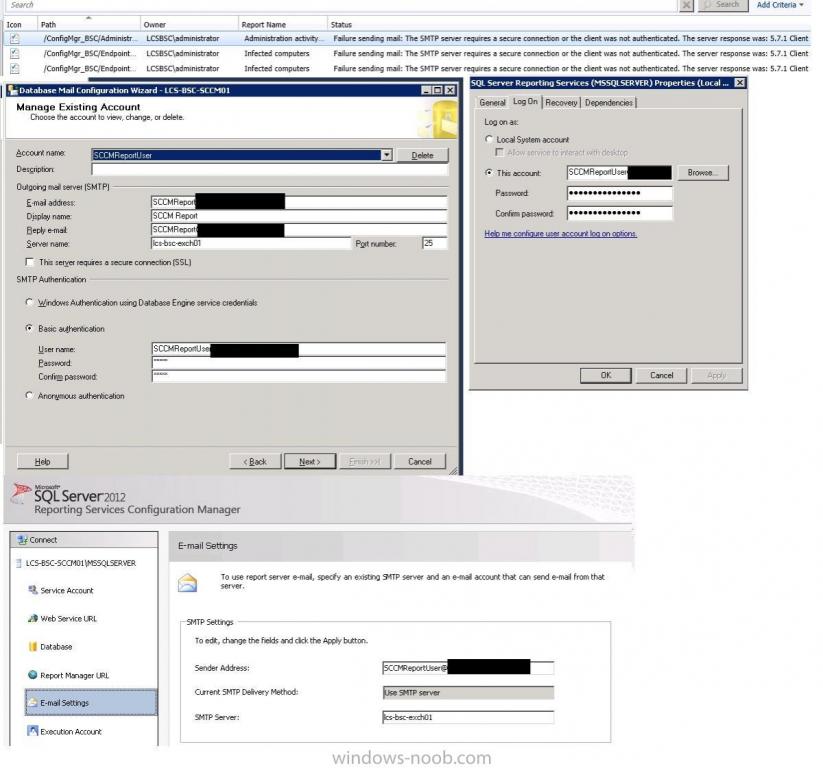This screenshot has height=768, width=823.
Task: Click the wizard Help button
Action: (x=43, y=461)
